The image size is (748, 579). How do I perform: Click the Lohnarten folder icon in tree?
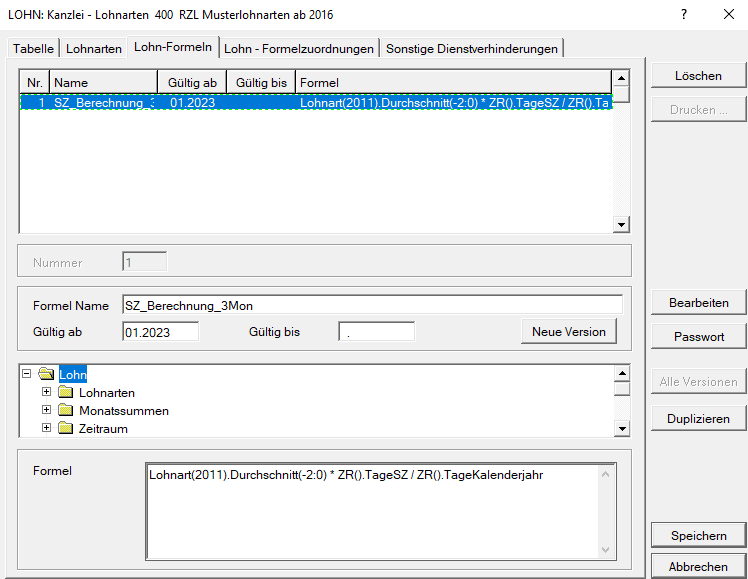(x=66, y=393)
